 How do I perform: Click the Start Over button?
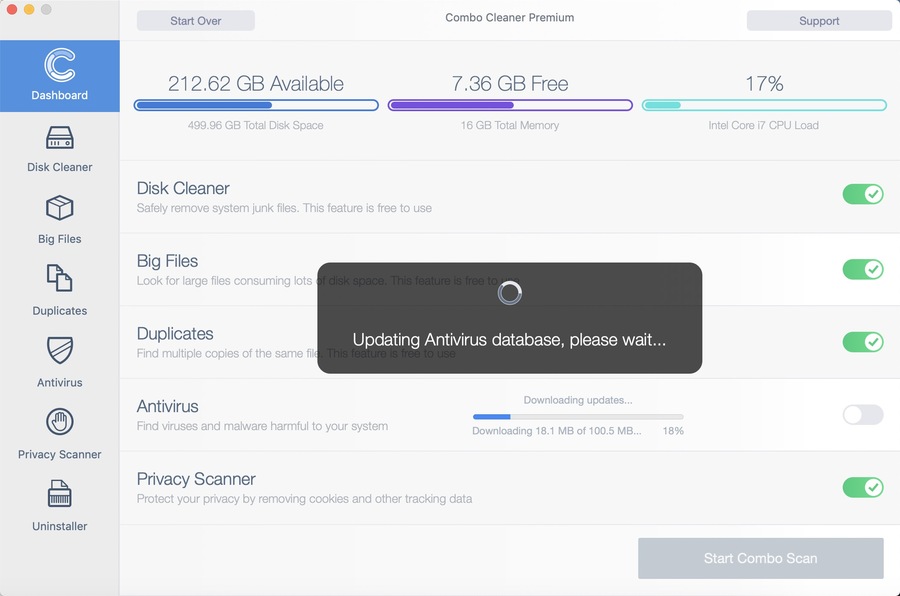196,21
